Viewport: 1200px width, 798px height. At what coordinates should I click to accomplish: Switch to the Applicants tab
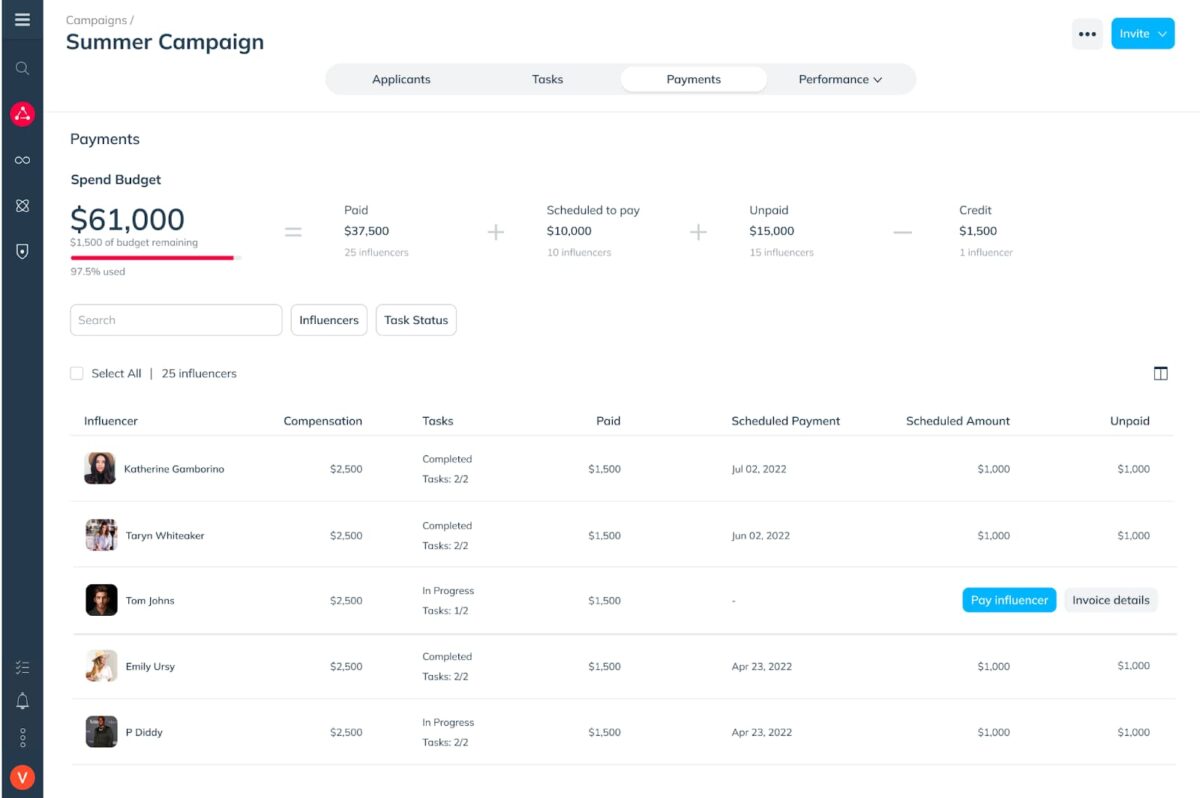402,78
